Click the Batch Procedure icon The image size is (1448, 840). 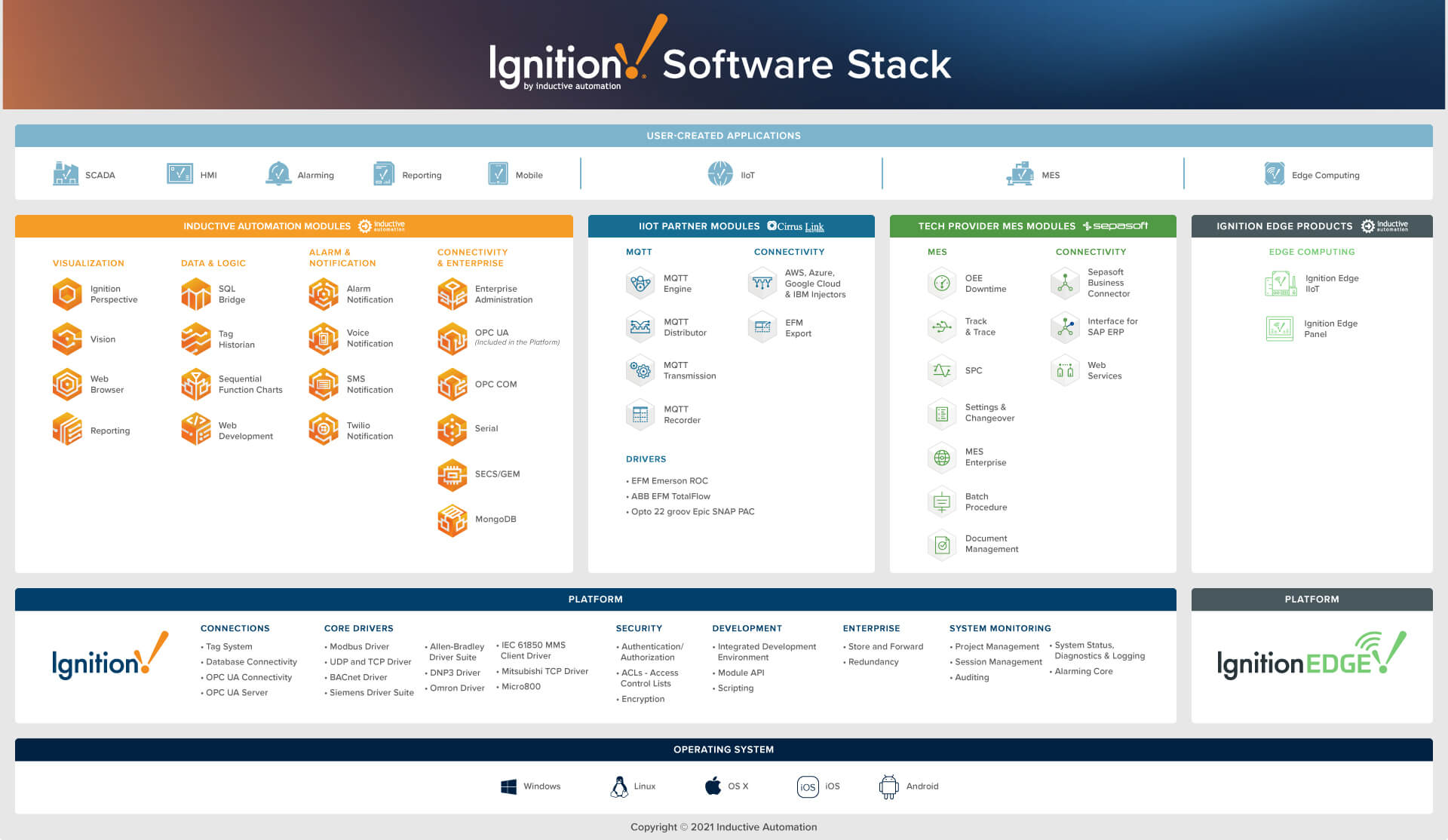pos(942,501)
